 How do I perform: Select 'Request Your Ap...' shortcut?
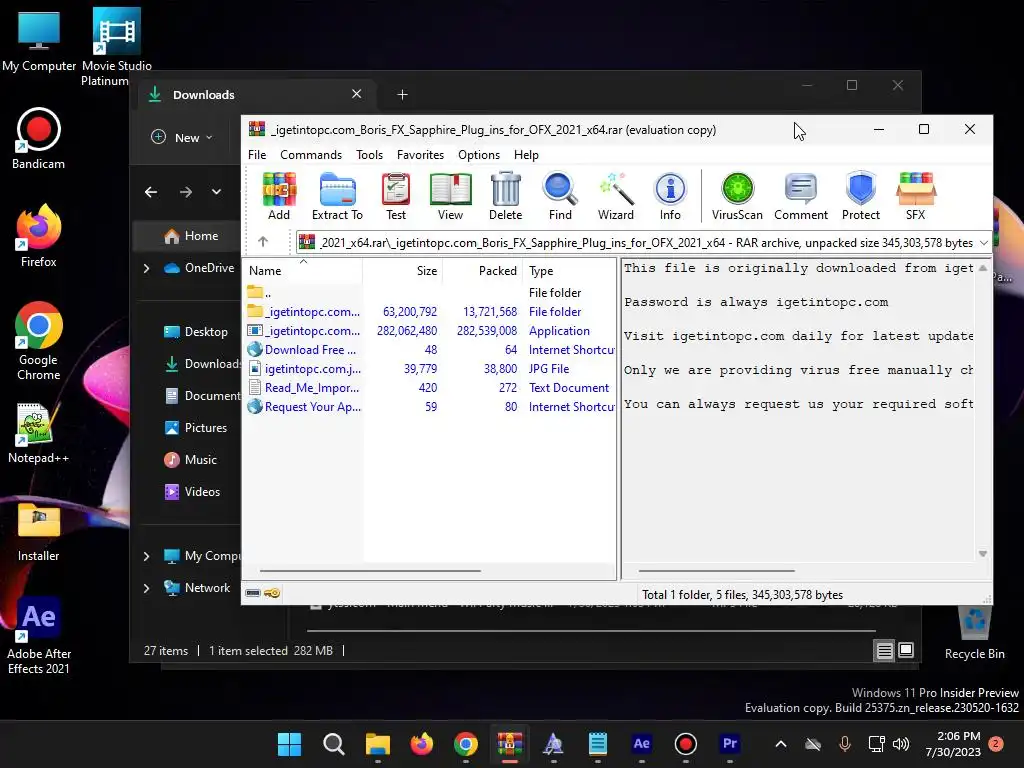[430, 406]
